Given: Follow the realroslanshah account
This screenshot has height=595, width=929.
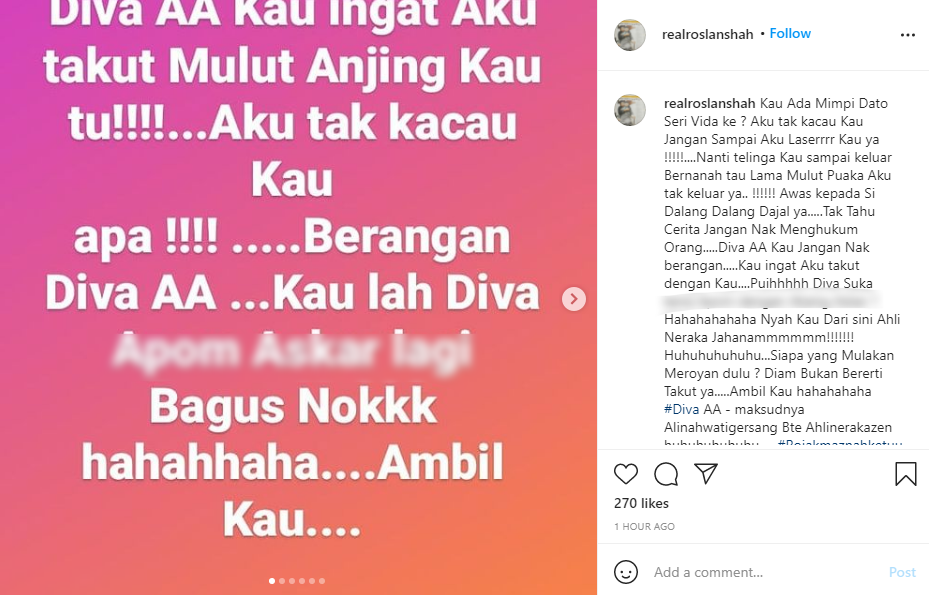Looking at the screenshot, I should (x=790, y=34).
